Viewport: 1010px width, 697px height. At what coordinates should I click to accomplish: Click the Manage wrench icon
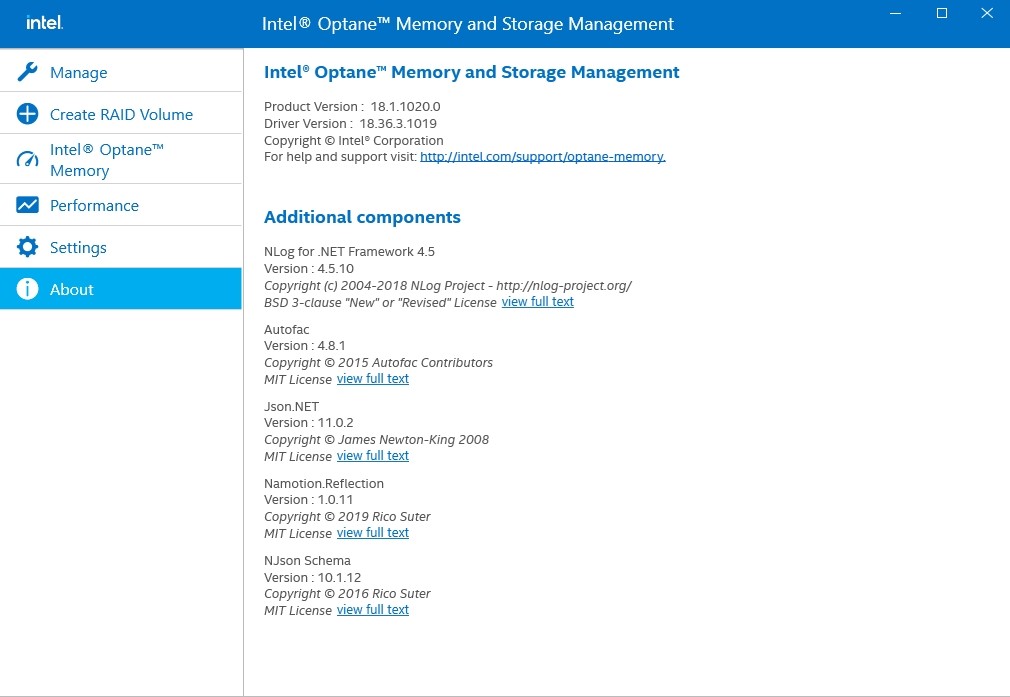coord(27,72)
